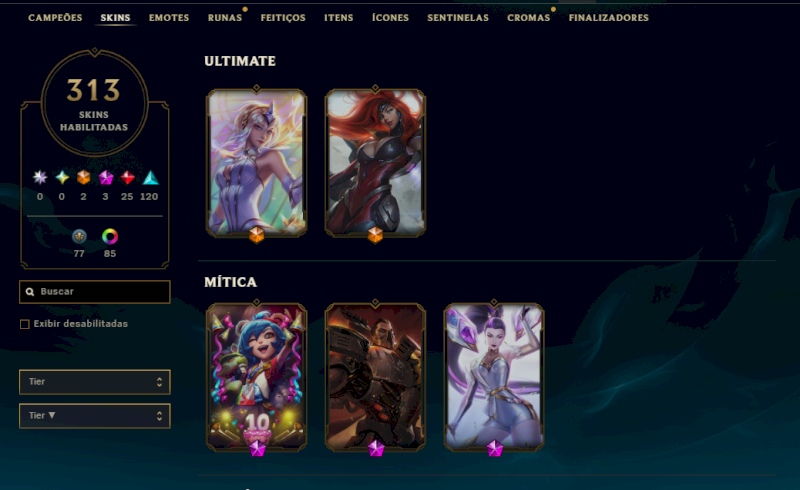Screen dimensions: 800x490
Task: Click the Transcendent tier icon showing 0
Action: pos(40,177)
